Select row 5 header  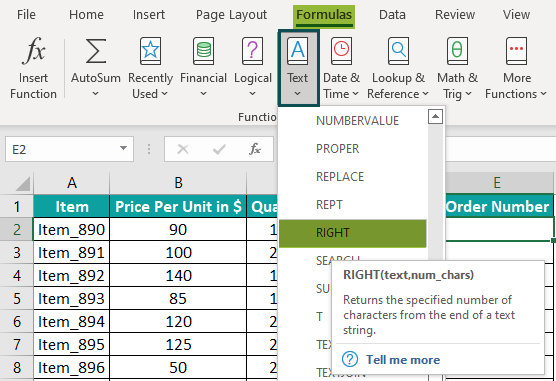(17, 298)
